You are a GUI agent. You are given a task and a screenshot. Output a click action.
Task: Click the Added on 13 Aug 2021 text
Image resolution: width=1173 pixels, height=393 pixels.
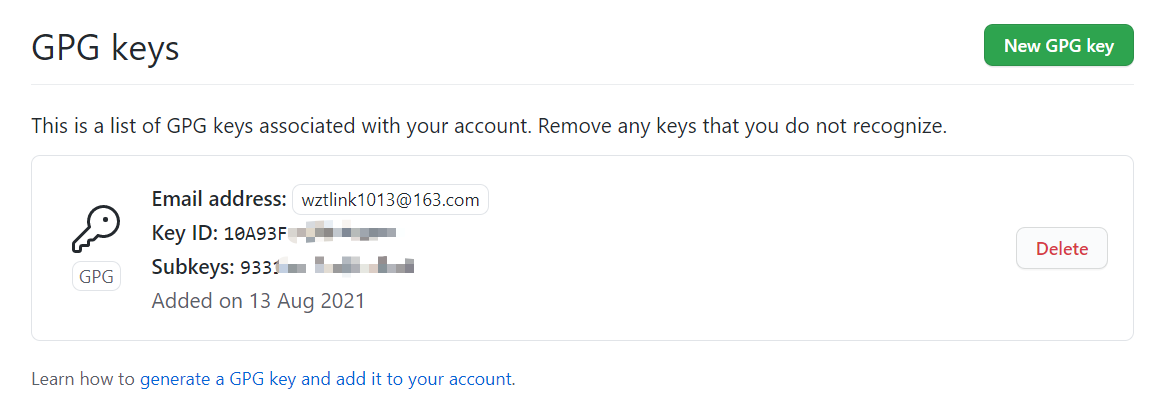pos(258,301)
